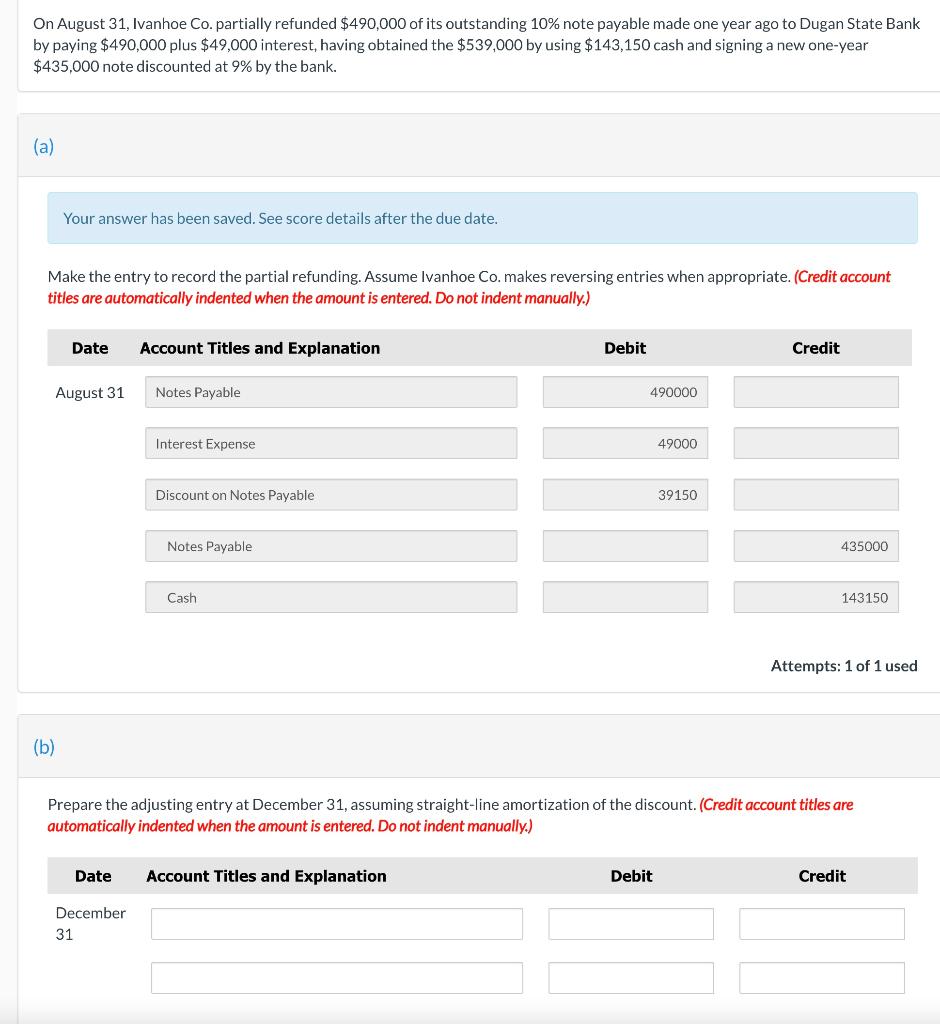Click the 143150 credit amount field
The width and height of the screenshot is (940, 1024).
click(815, 597)
